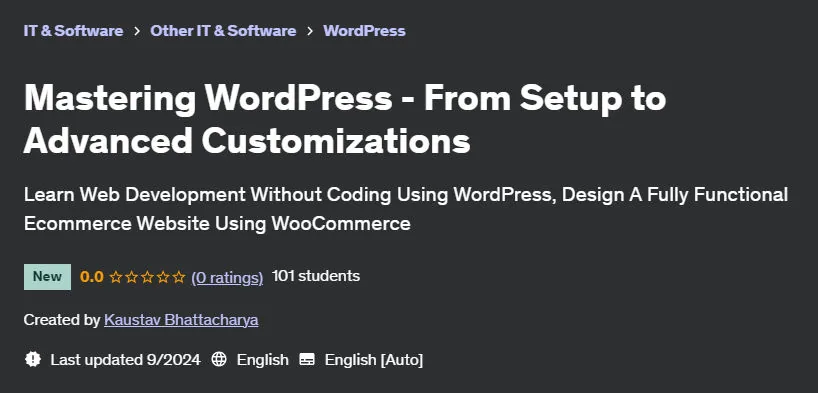Screen dimensions: 818x393
Task: Click the course subtitle about WooCommerce
Action: [406, 209]
